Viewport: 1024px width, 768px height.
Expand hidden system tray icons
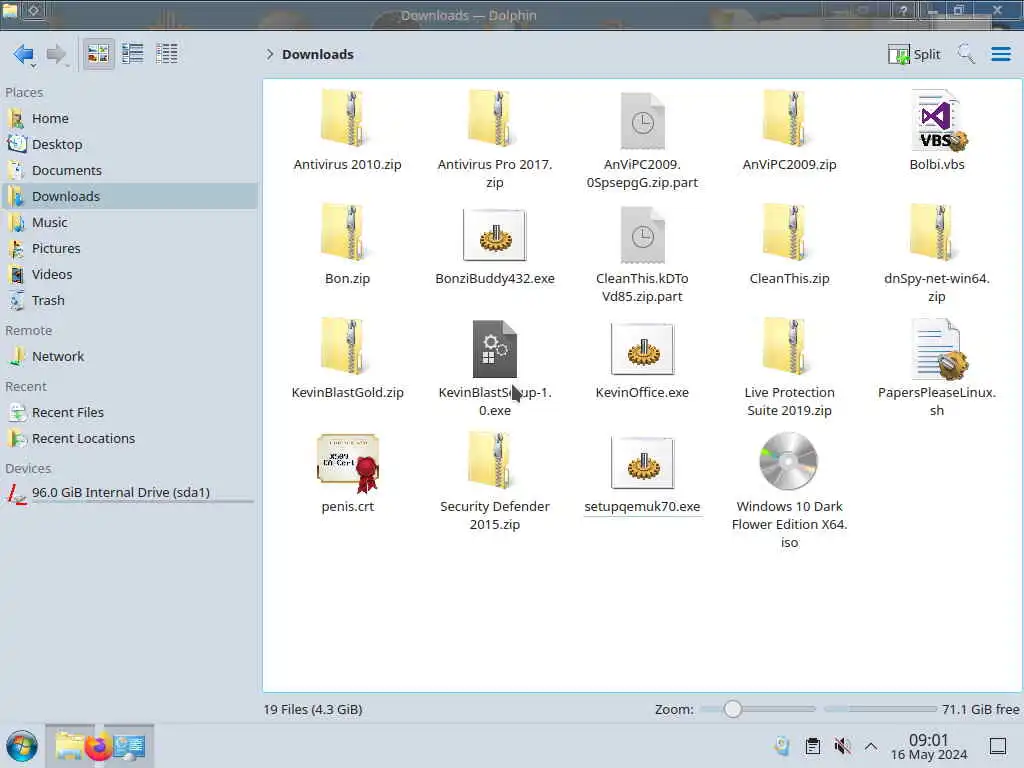click(871, 746)
